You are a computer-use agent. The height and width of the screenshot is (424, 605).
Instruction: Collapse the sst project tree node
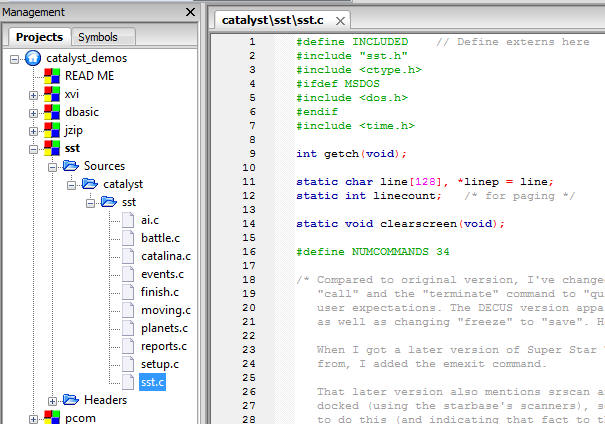tap(33, 148)
